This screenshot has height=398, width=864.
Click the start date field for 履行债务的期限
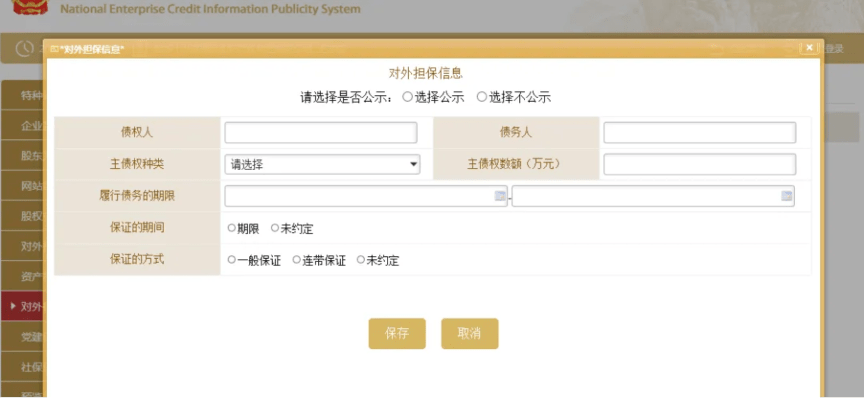point(366,196)
